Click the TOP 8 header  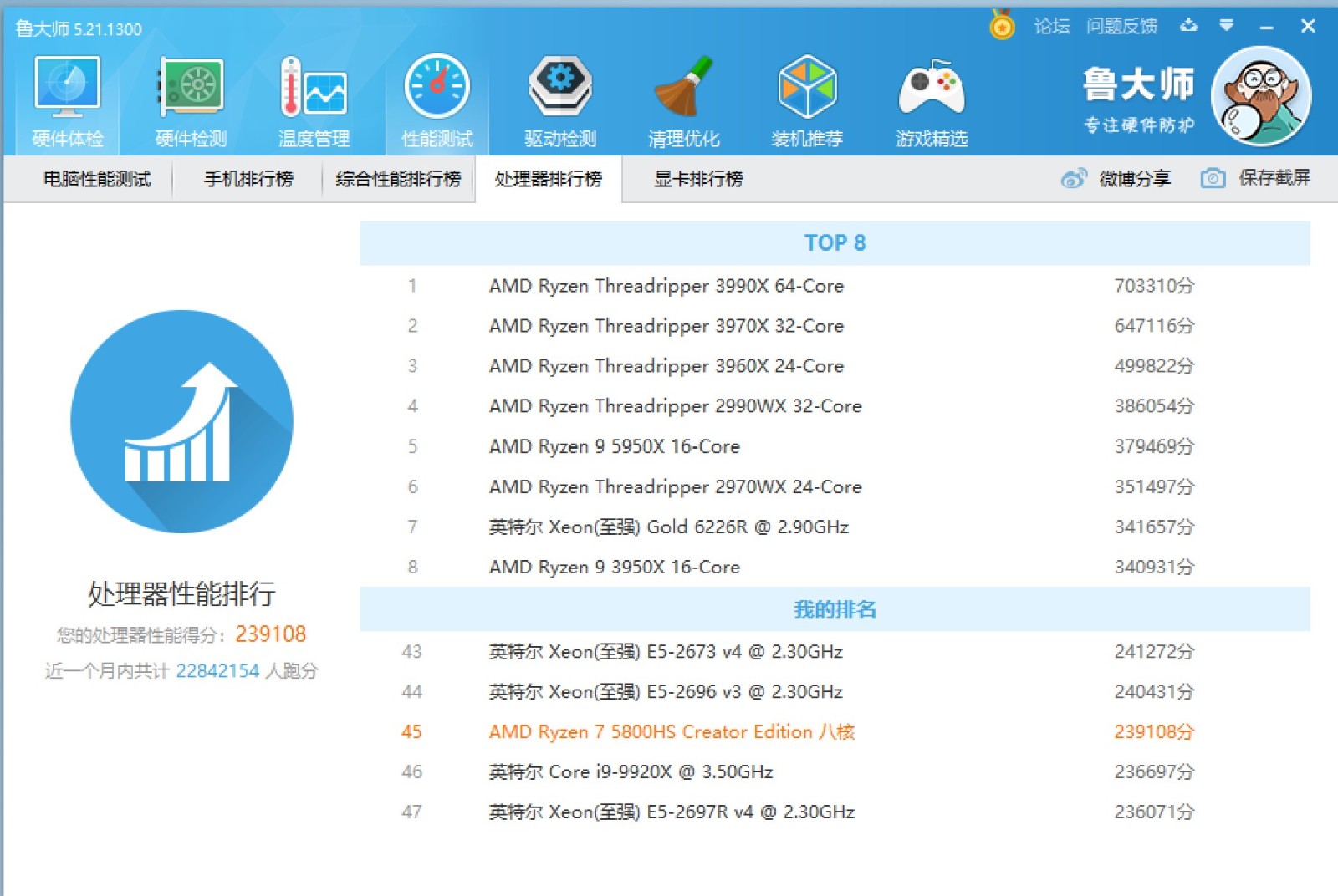point(835,243)
